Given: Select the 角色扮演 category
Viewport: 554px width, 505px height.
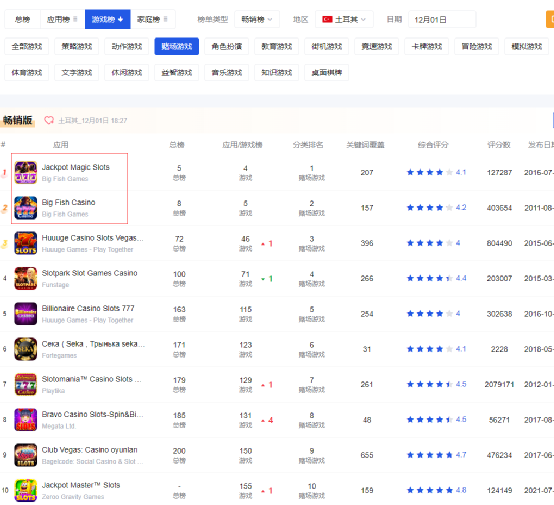Looking at the screenshot, I should [x=226, y=46].
